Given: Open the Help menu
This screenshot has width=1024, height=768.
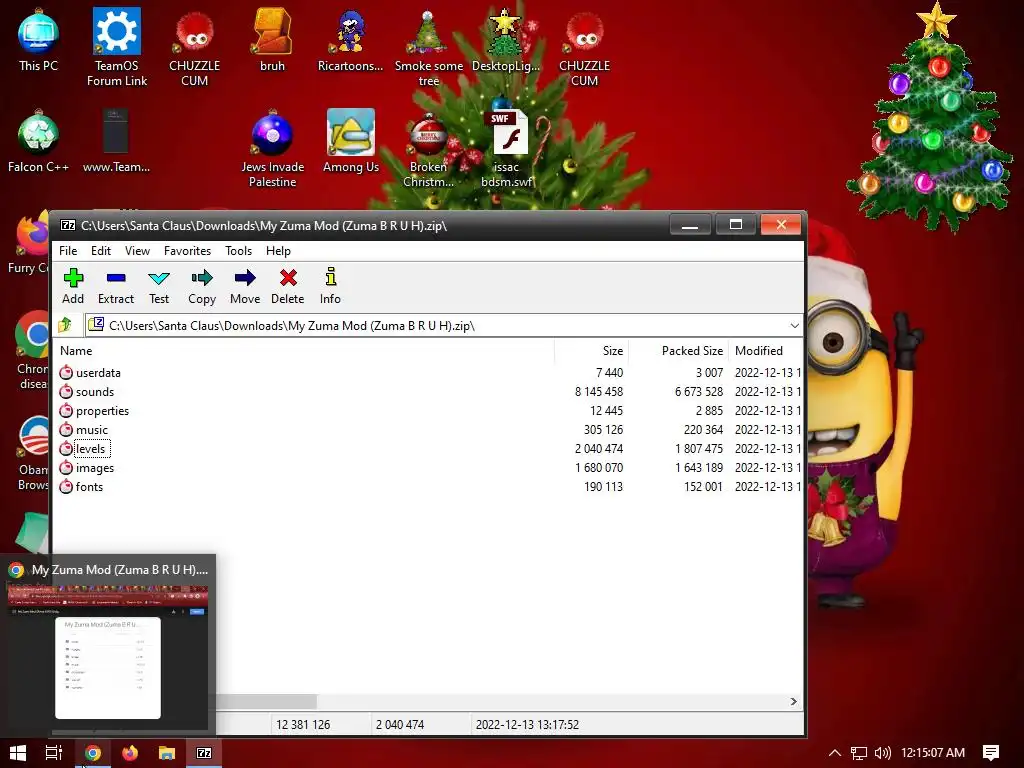Looking at the screenshot, I should coord(278,251).
